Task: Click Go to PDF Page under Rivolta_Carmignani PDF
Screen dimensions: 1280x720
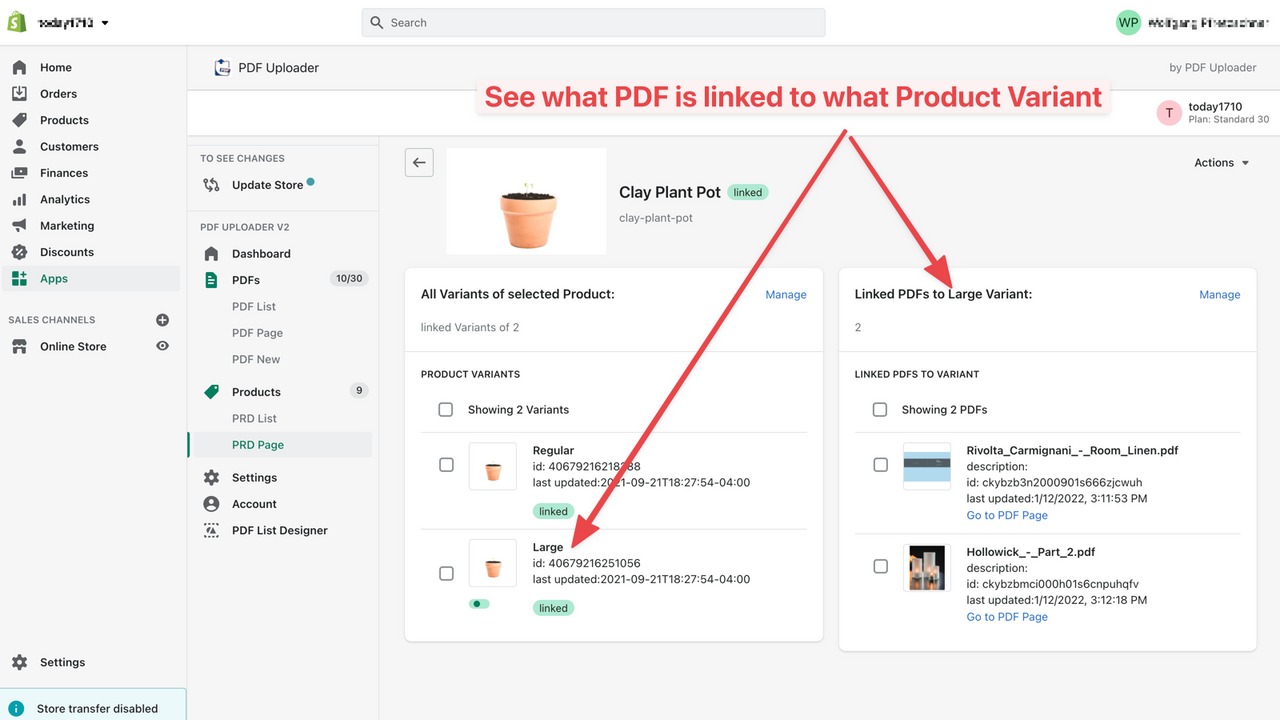Action: pyautogui.click(x=1007, y=515)
